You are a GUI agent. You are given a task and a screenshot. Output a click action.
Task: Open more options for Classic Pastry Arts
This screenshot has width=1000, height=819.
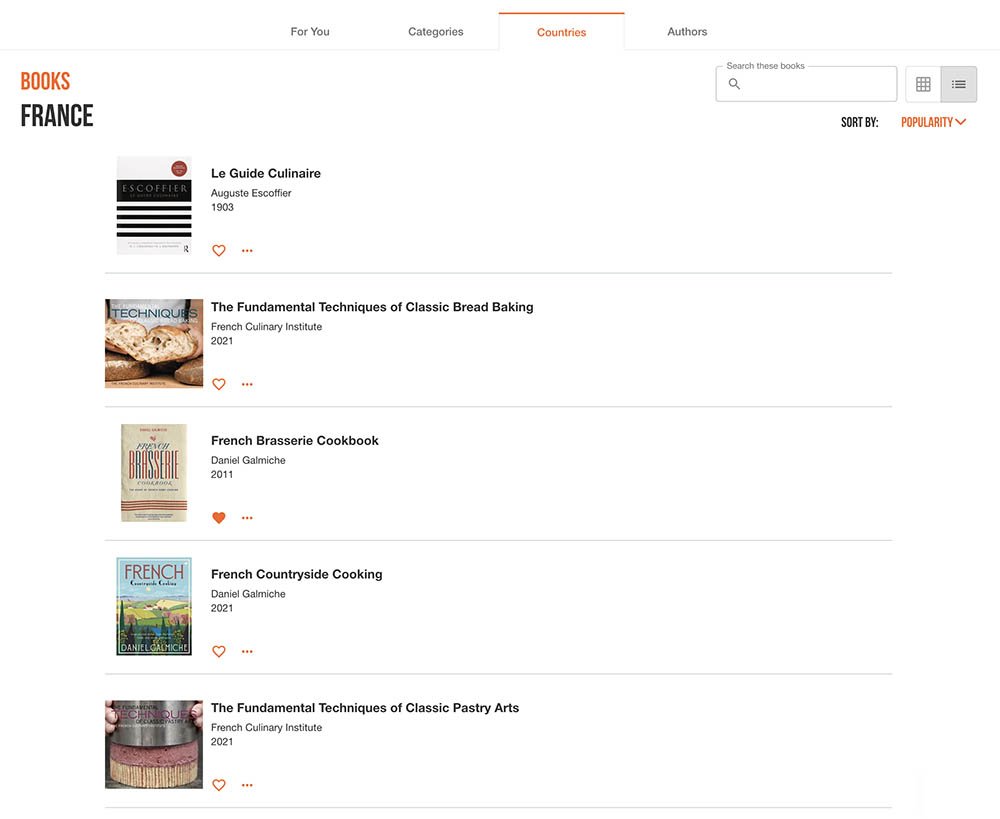[247, 785]
